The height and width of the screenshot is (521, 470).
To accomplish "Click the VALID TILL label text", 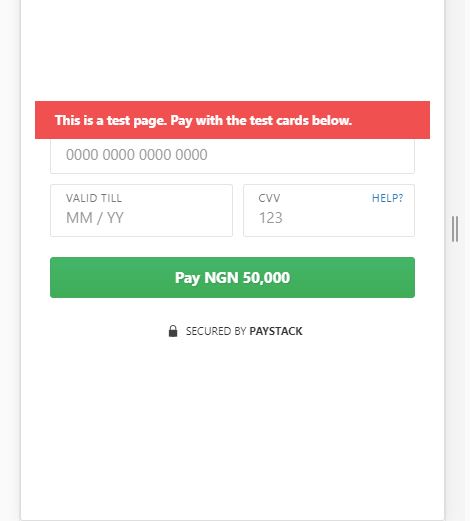I will point(94,198).
